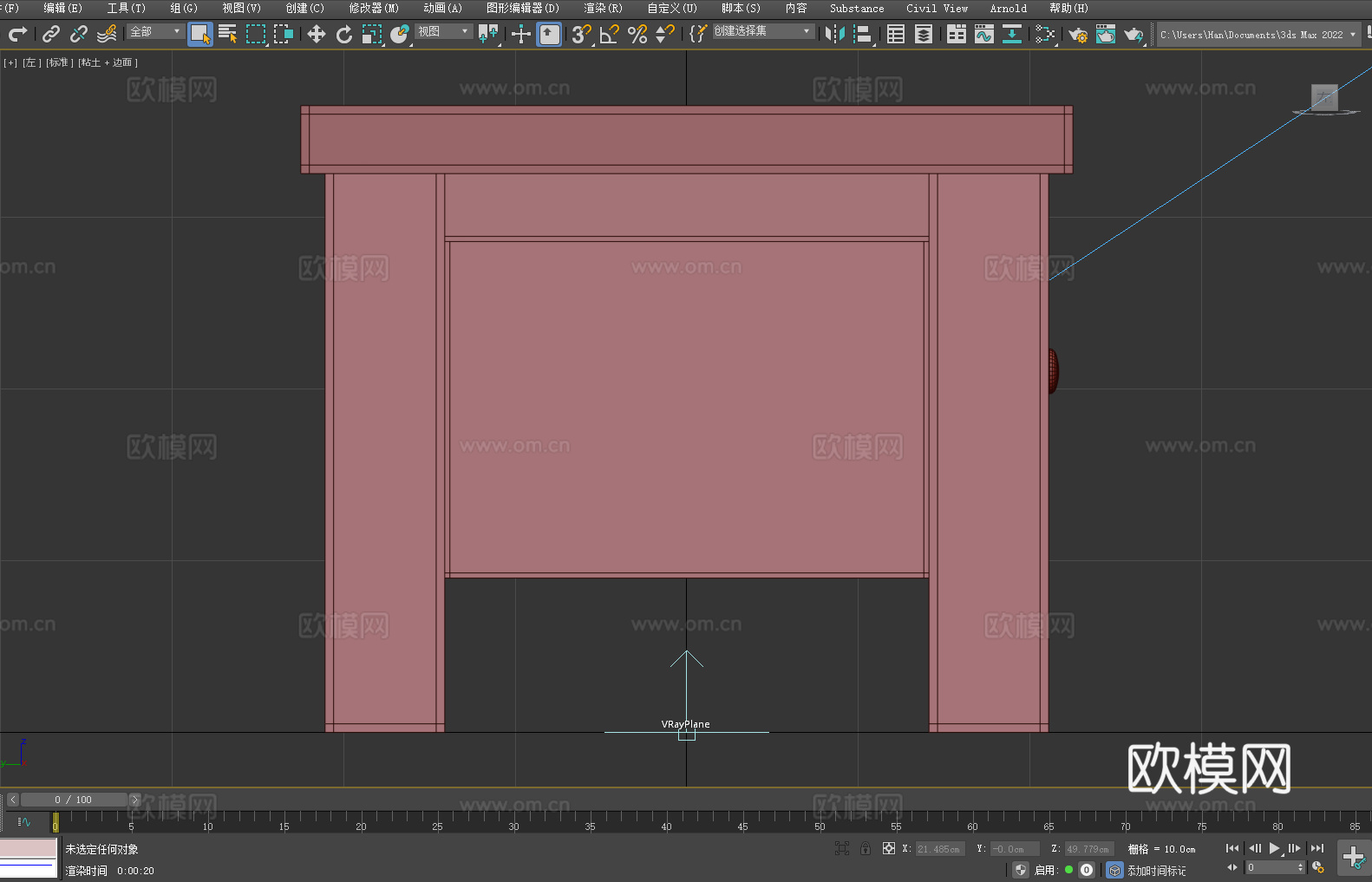1372x882 pixels.
Task: Toggle the 3D Snaps button
Action: (582, 34)
